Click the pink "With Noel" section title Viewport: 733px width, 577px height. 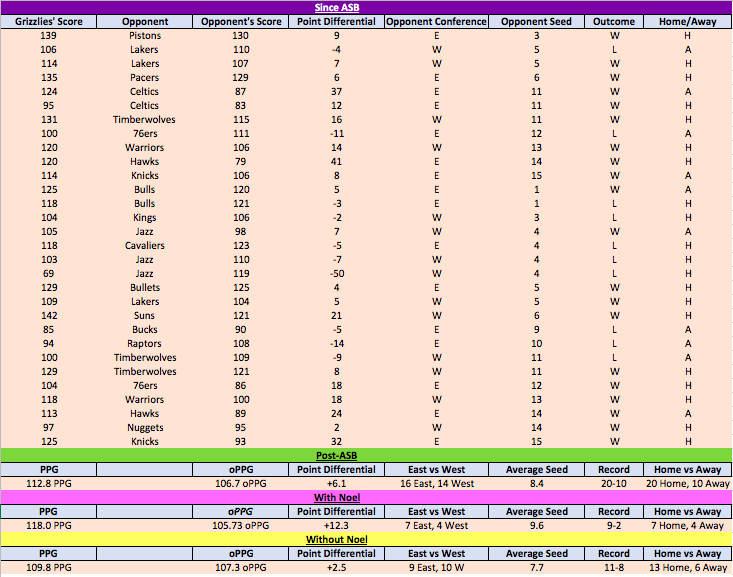(x=337, y=498)
